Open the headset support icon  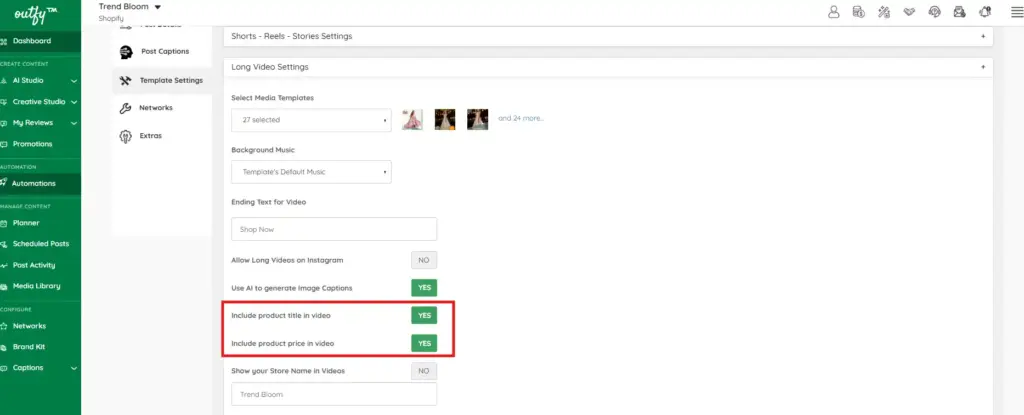(x=935, y=12)
